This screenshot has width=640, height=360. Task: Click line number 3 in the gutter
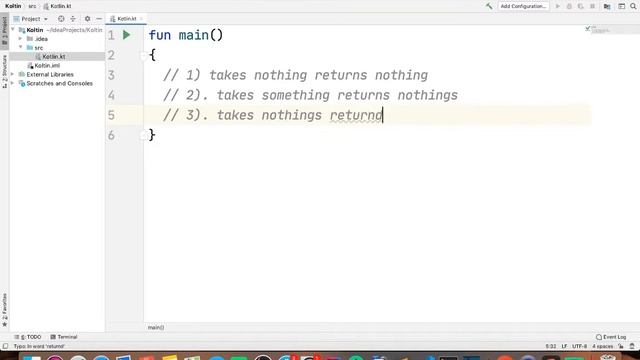111,75
